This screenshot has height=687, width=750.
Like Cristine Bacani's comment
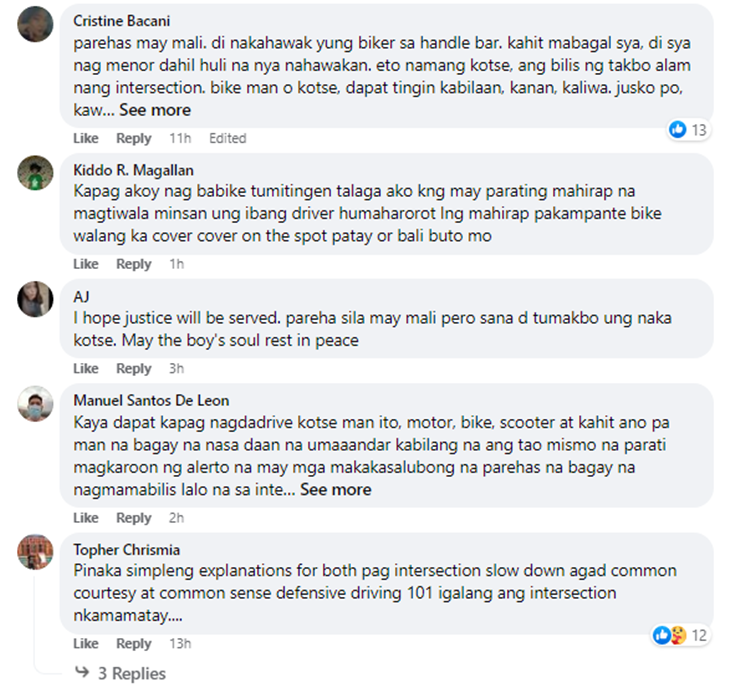[x=86, y=138]
